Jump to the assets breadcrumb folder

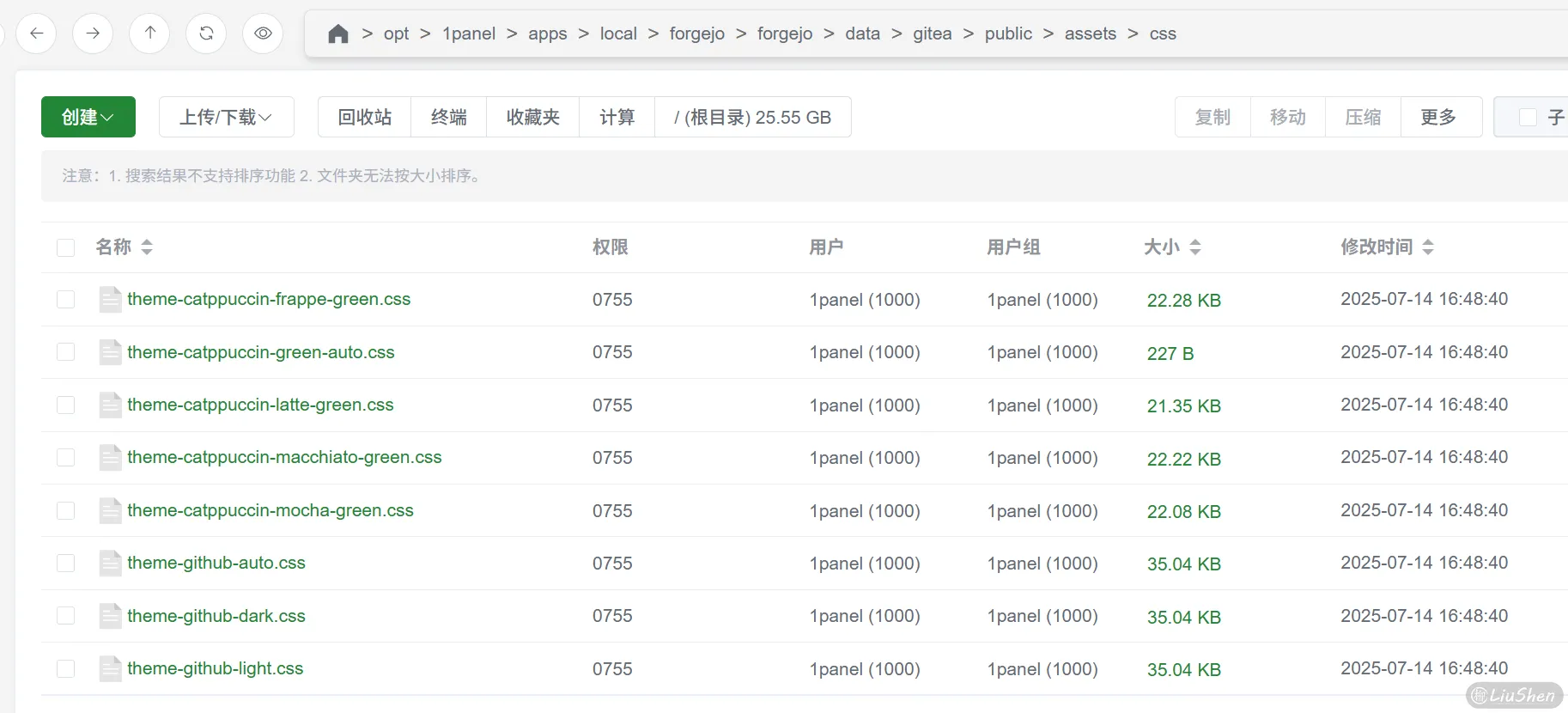tap(1090, 34)
